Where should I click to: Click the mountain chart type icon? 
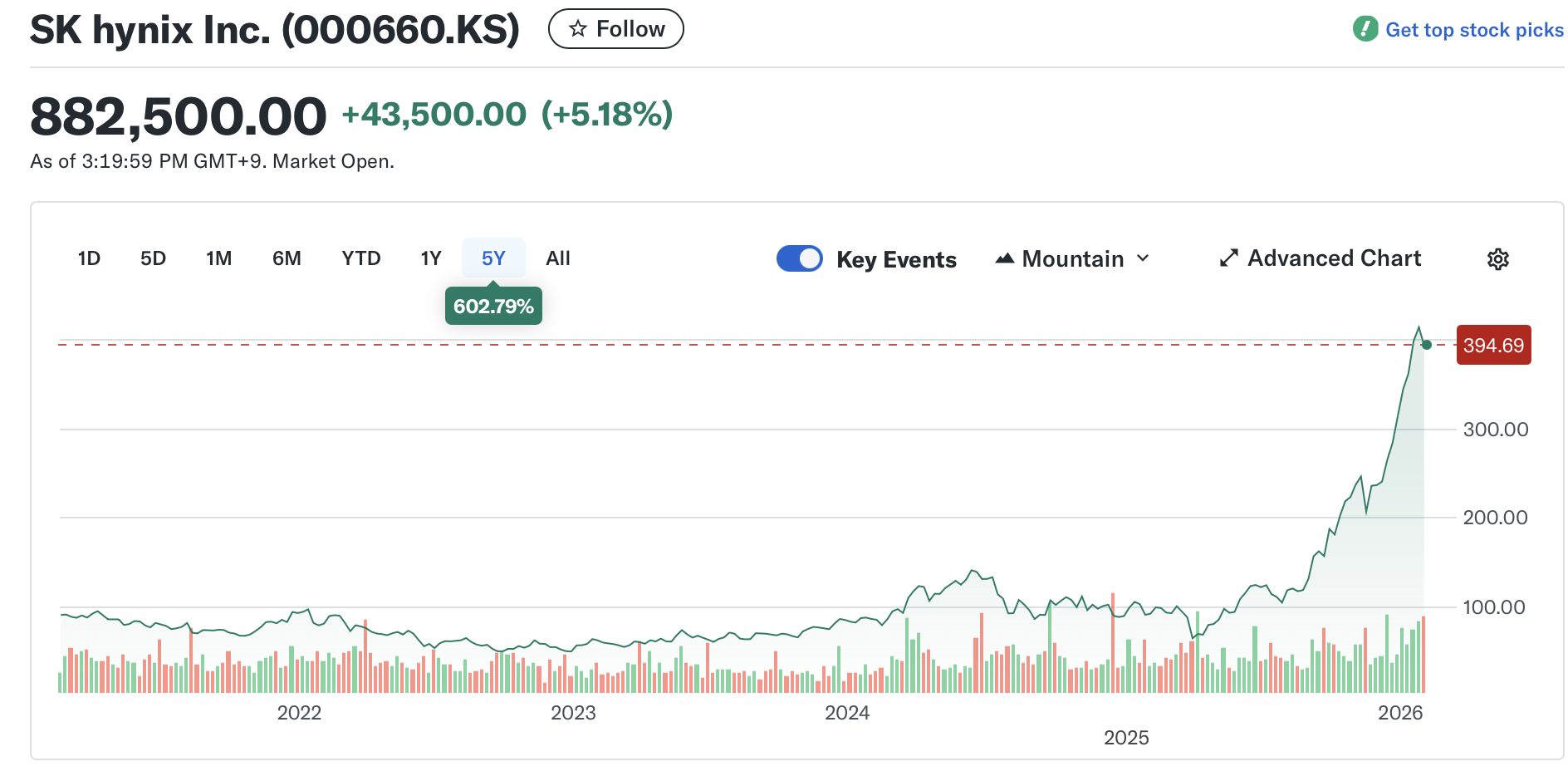point(1005,258)
